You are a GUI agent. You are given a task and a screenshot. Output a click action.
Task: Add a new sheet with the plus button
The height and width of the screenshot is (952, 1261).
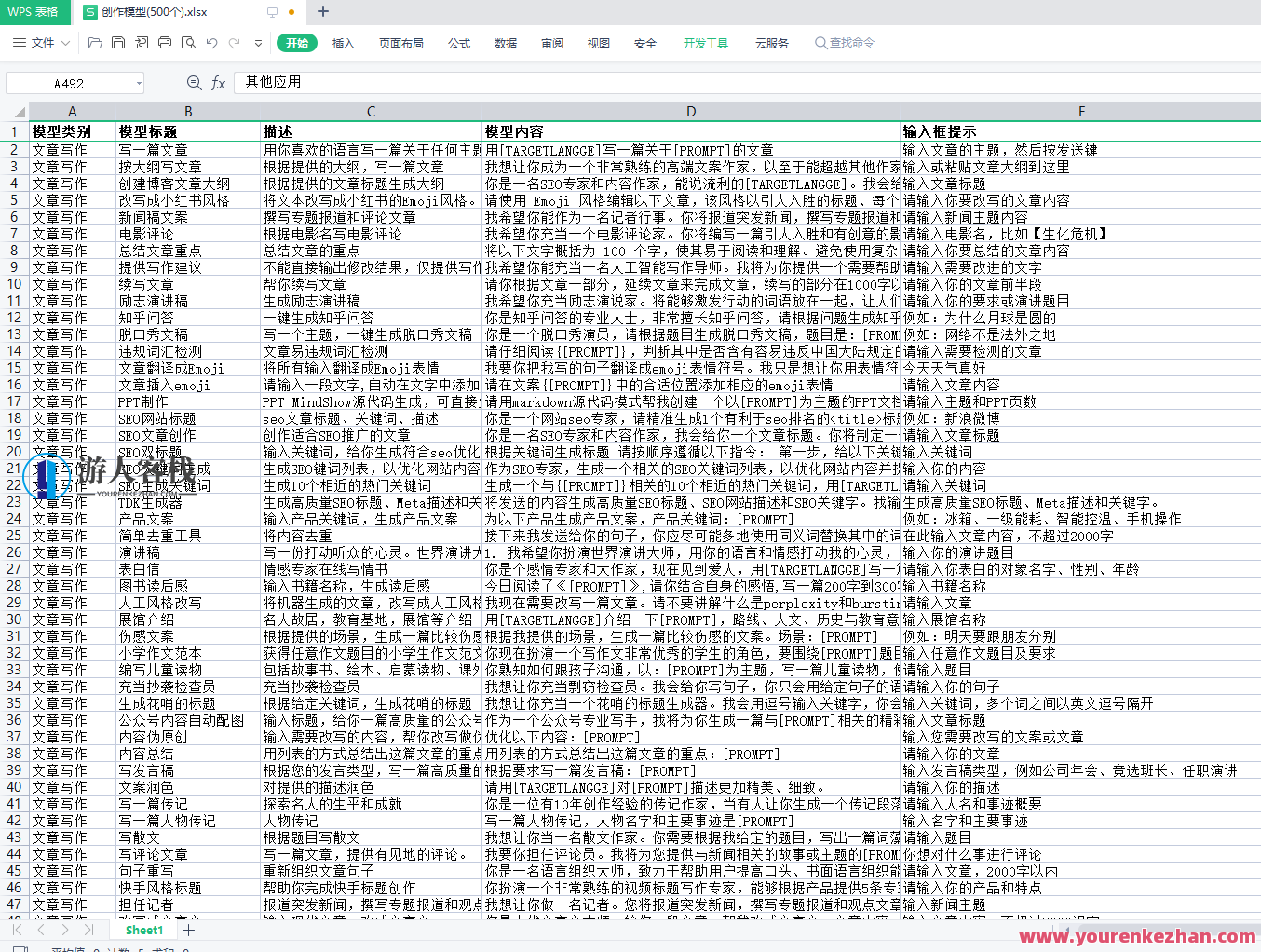(x=190, y=930)
